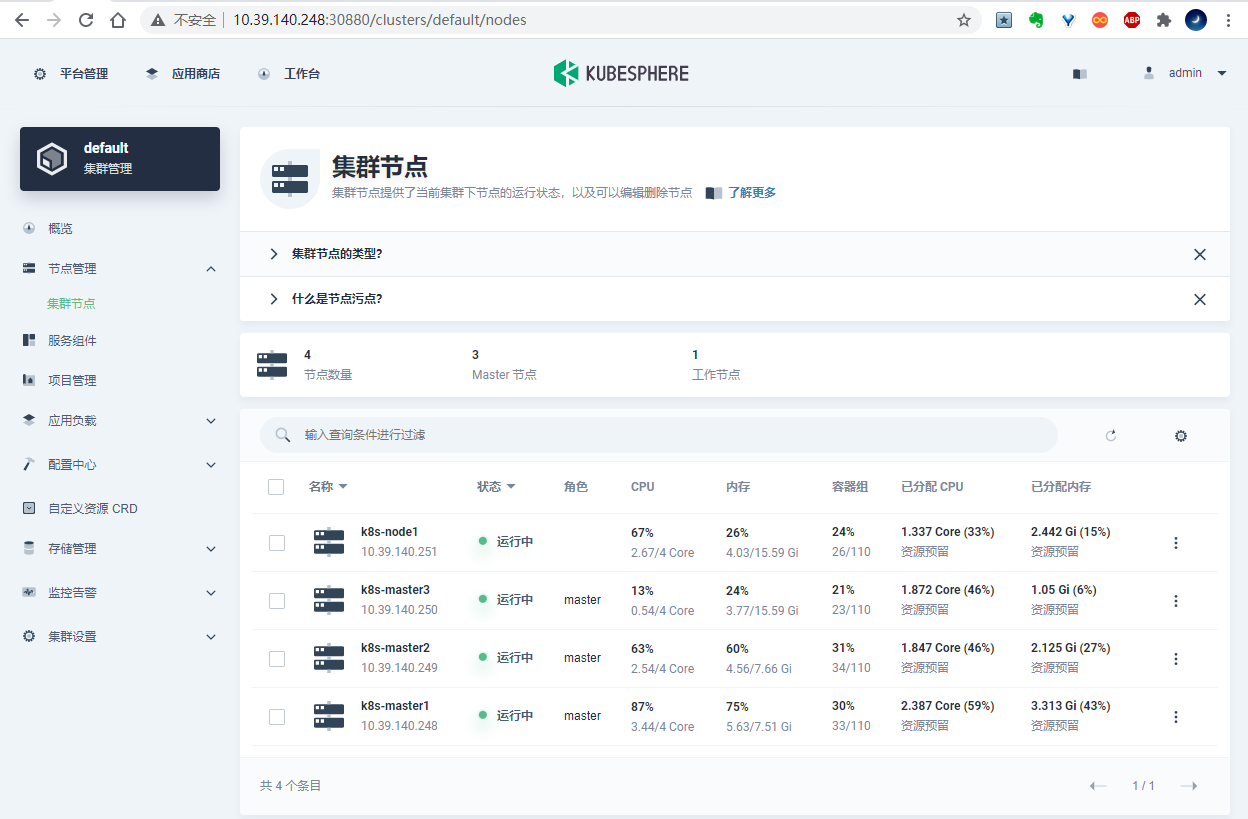Select the k8s-master2 row checkbox
This screenshot has height=819, width=1248.
[277, 659]
